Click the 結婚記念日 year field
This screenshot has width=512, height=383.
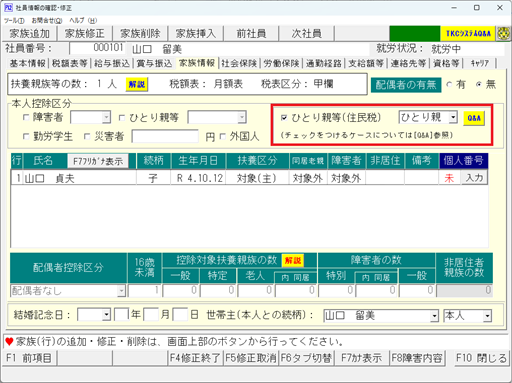[x=121, y=314]
